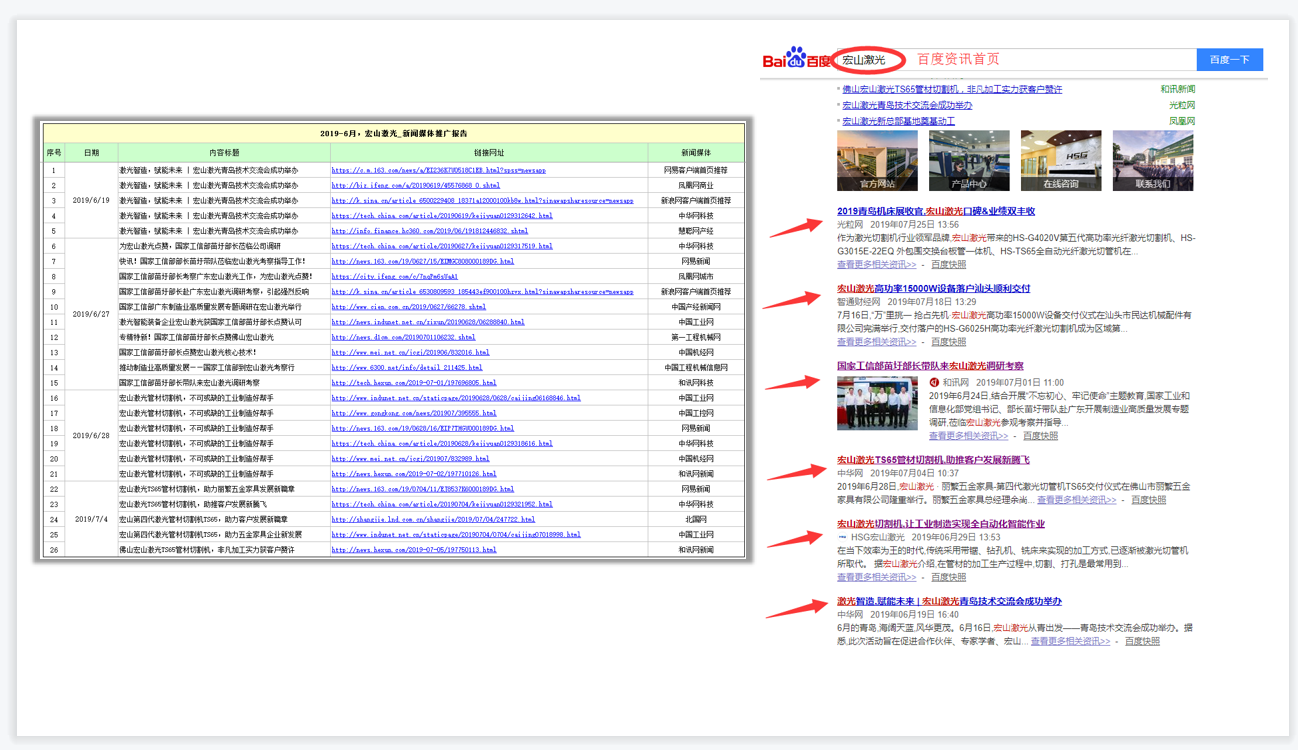Viewport: 1298px width, 750px height.
Task: Open the group photo thumbnail of 工信部 visit
Action: click(x=877, y=402)
